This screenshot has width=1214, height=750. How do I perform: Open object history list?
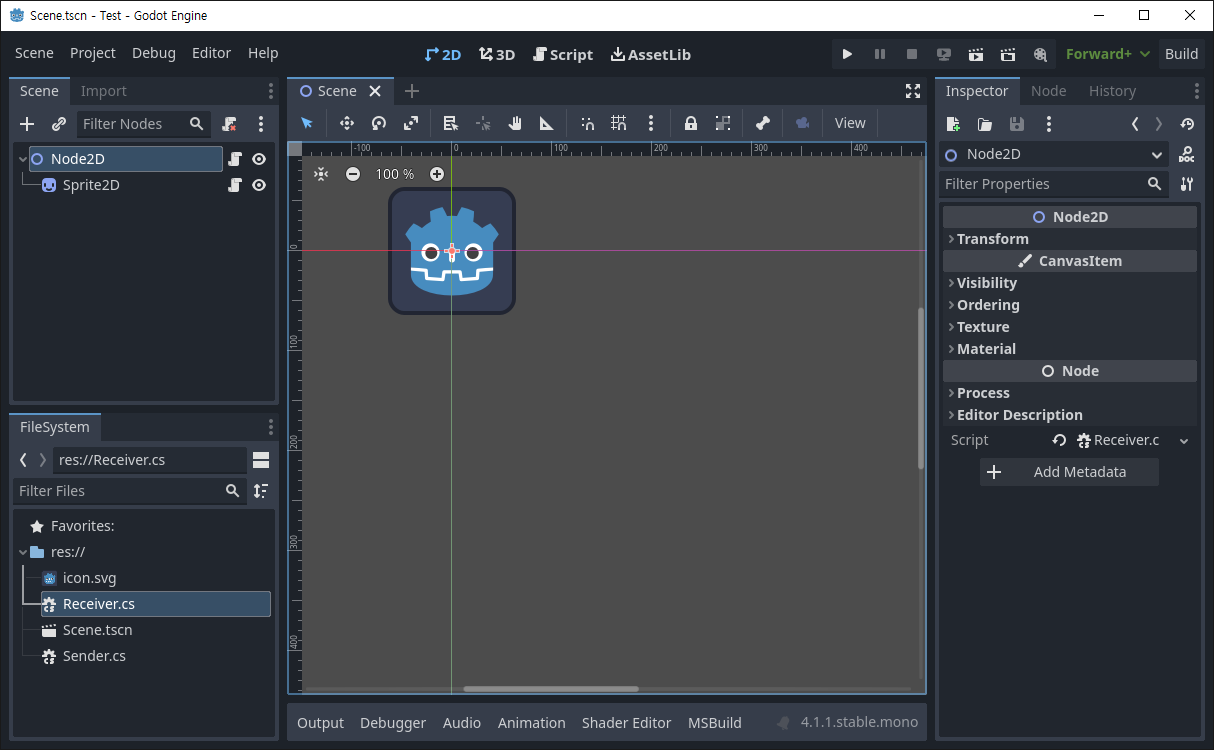point(1187,124)
